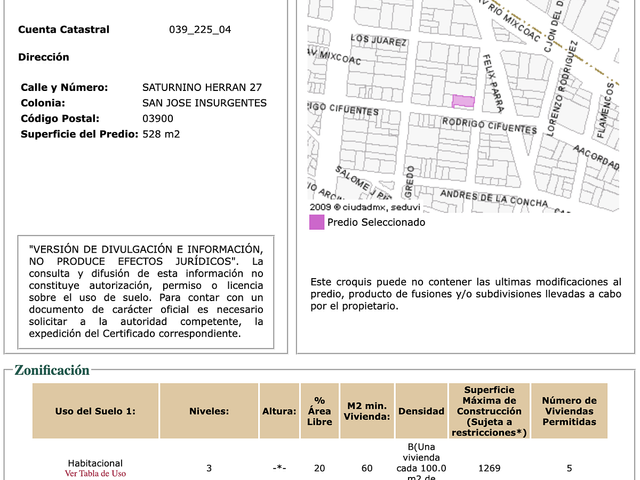Click the 'RODRIGO CIFUENTES' street label on map
This screenshot has height=480, width=640.
tap(489, 126)
